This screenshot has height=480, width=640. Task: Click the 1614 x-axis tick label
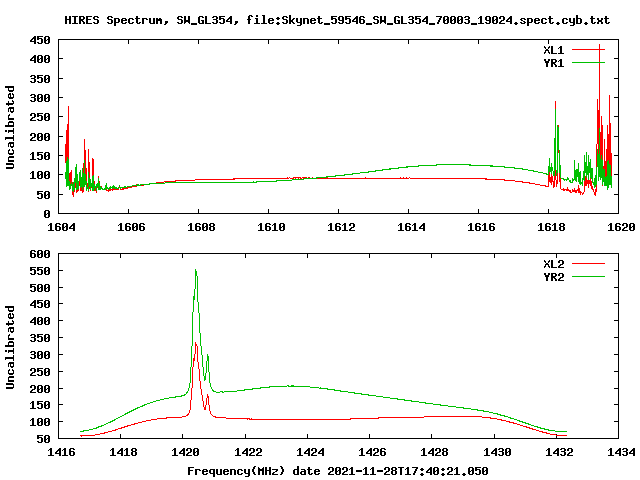pyautogui.click(x=411, y=227)
